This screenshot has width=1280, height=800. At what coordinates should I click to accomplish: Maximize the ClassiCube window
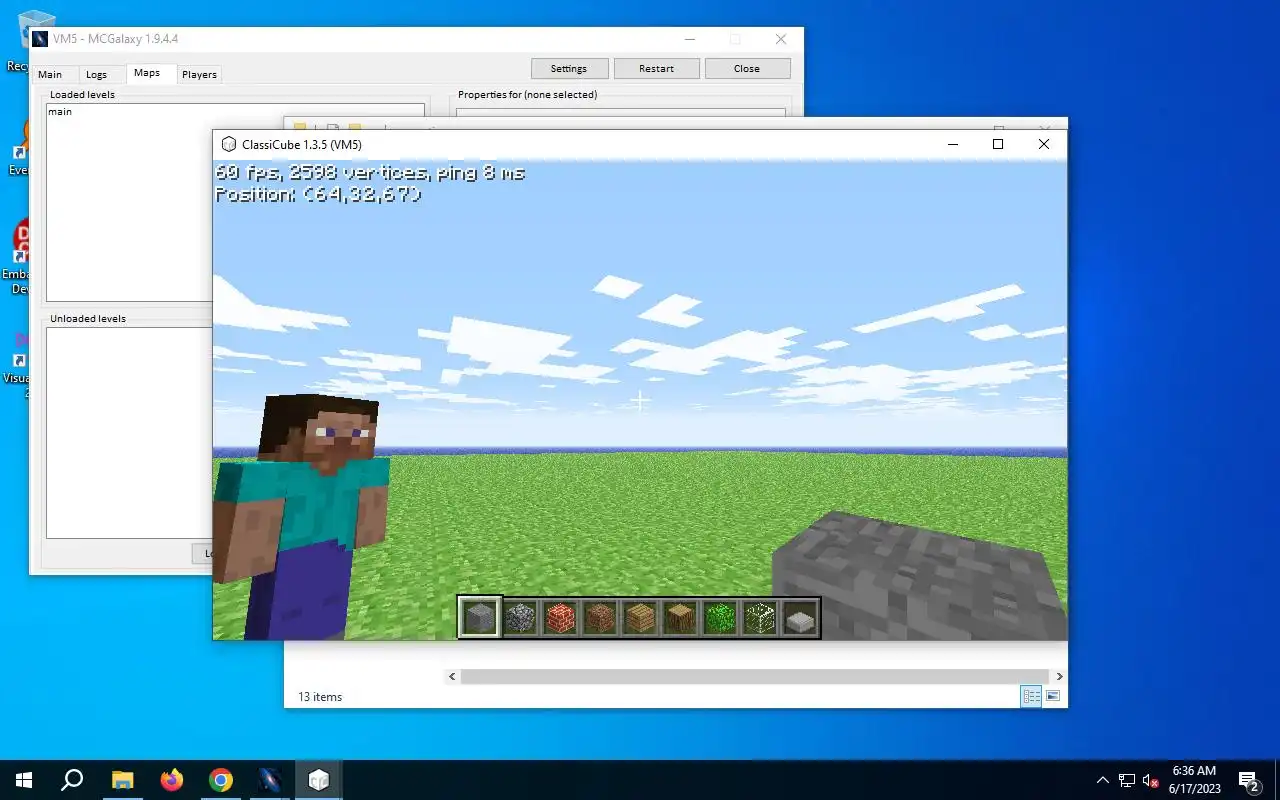[x=997, y=144]
